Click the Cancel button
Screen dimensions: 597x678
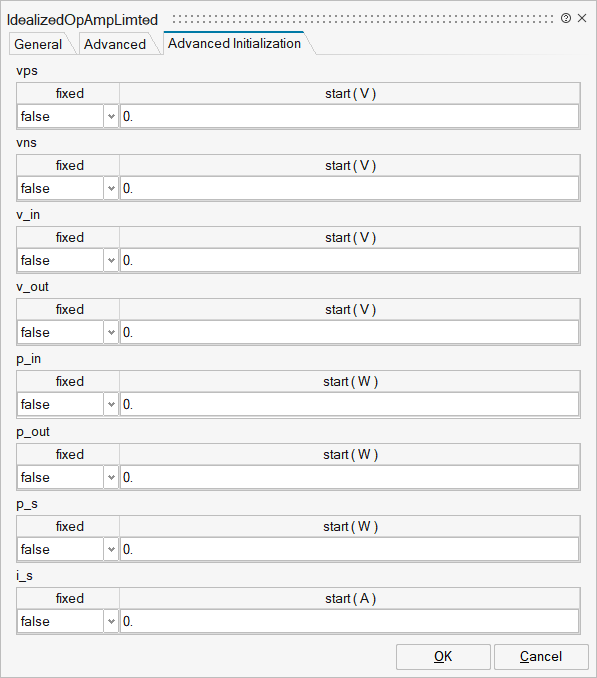(541, 656)
